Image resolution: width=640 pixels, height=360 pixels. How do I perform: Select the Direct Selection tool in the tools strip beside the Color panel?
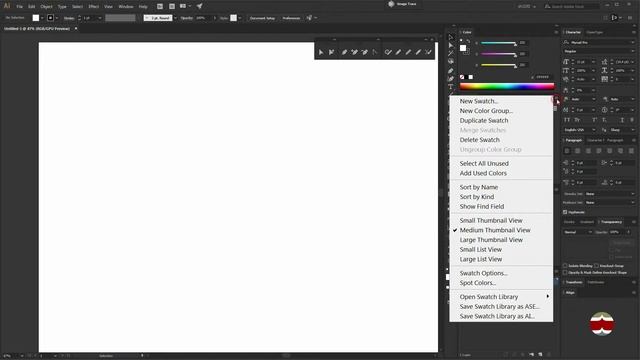(451, 45)
